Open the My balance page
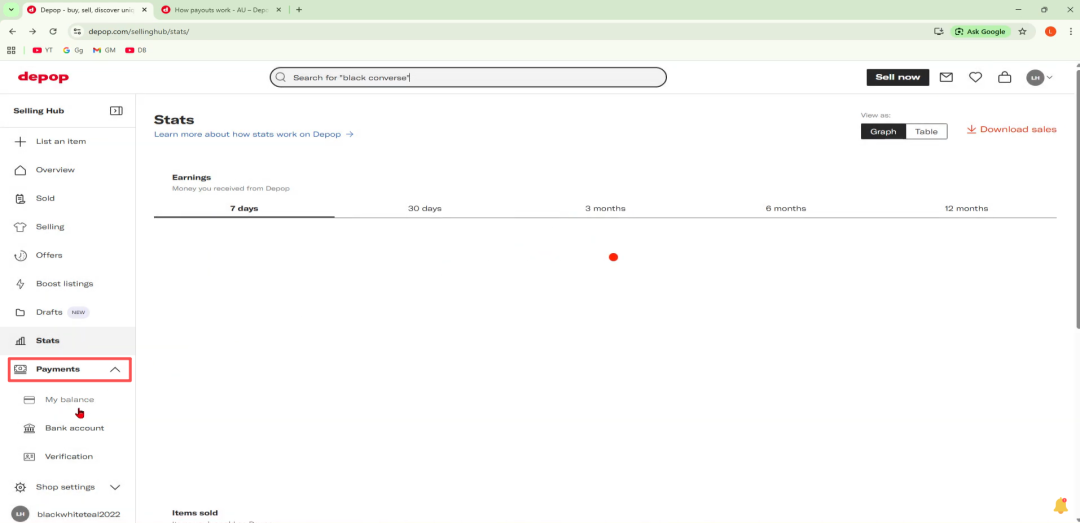This screenshot has height=523, width=1080. [70, 400]
